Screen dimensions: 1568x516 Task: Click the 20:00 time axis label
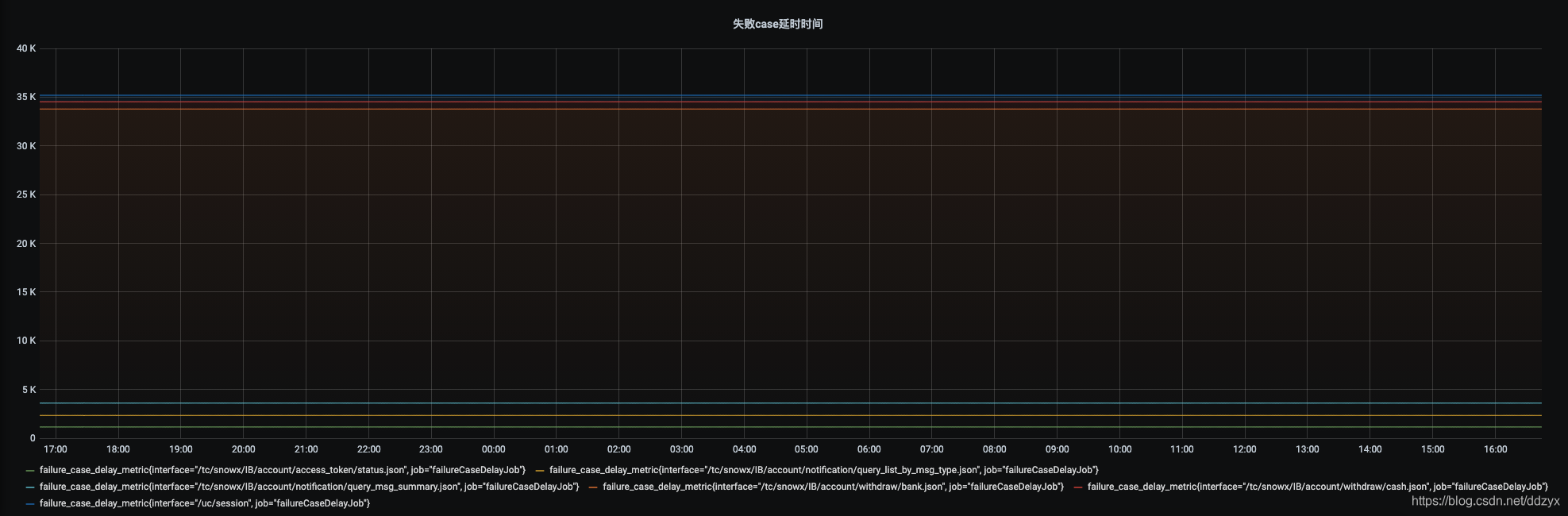[x=243, y=449]
